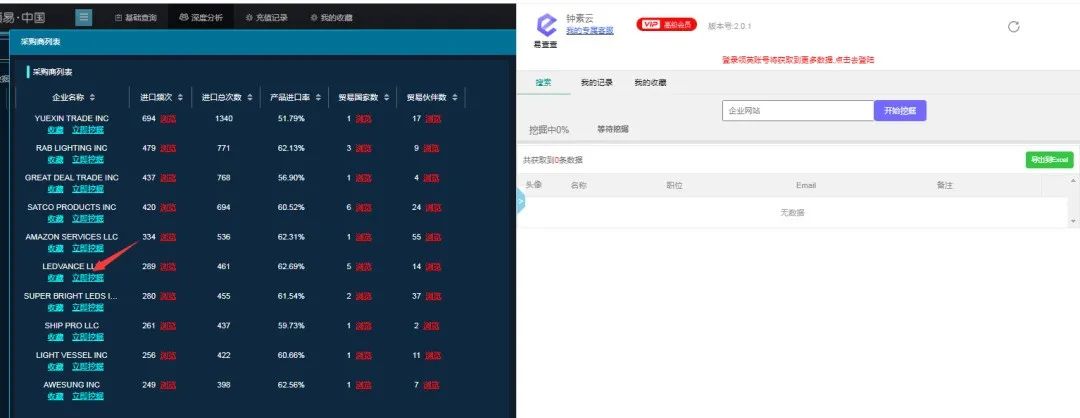Open 充值记录 menu item

point(267,18)
